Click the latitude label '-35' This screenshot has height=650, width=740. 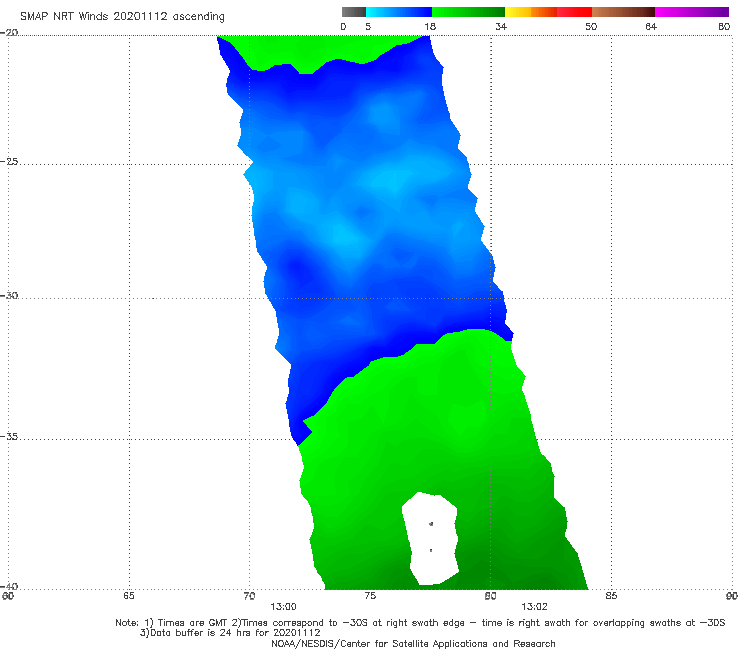[x=9, y=436]
